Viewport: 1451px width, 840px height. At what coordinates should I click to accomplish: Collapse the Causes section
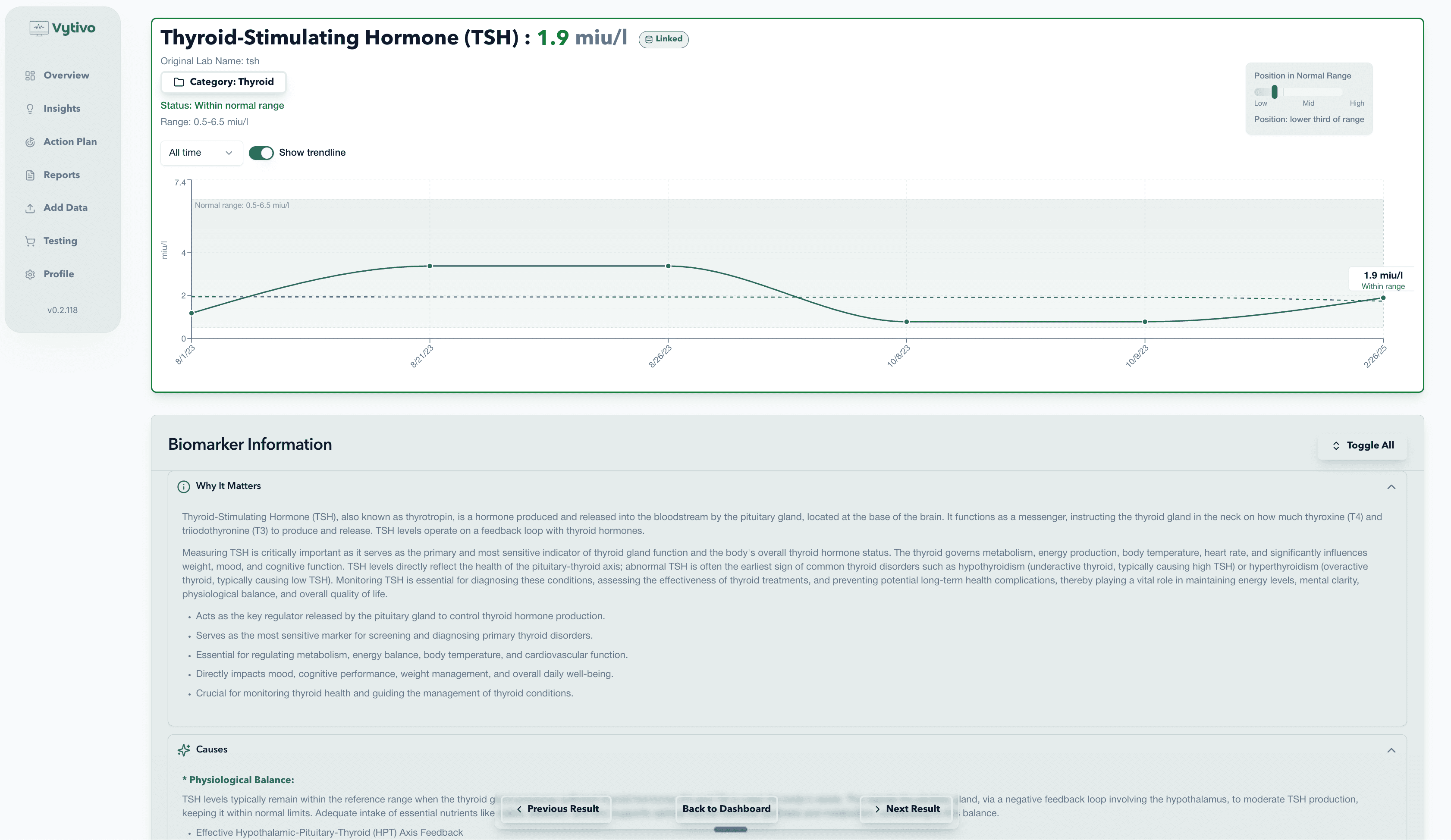point(1392,750)
